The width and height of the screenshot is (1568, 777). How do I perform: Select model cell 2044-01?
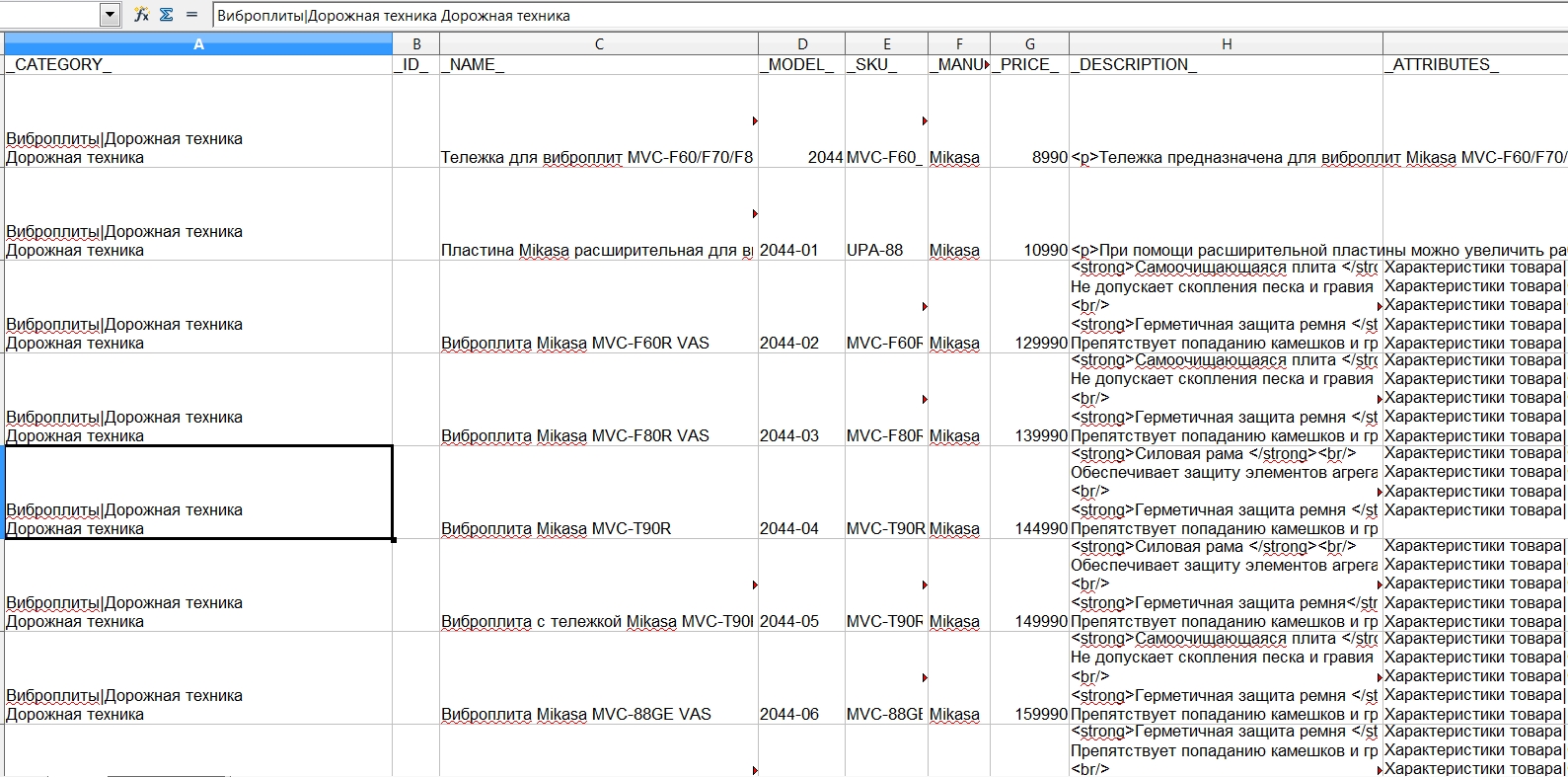point(802,213)
